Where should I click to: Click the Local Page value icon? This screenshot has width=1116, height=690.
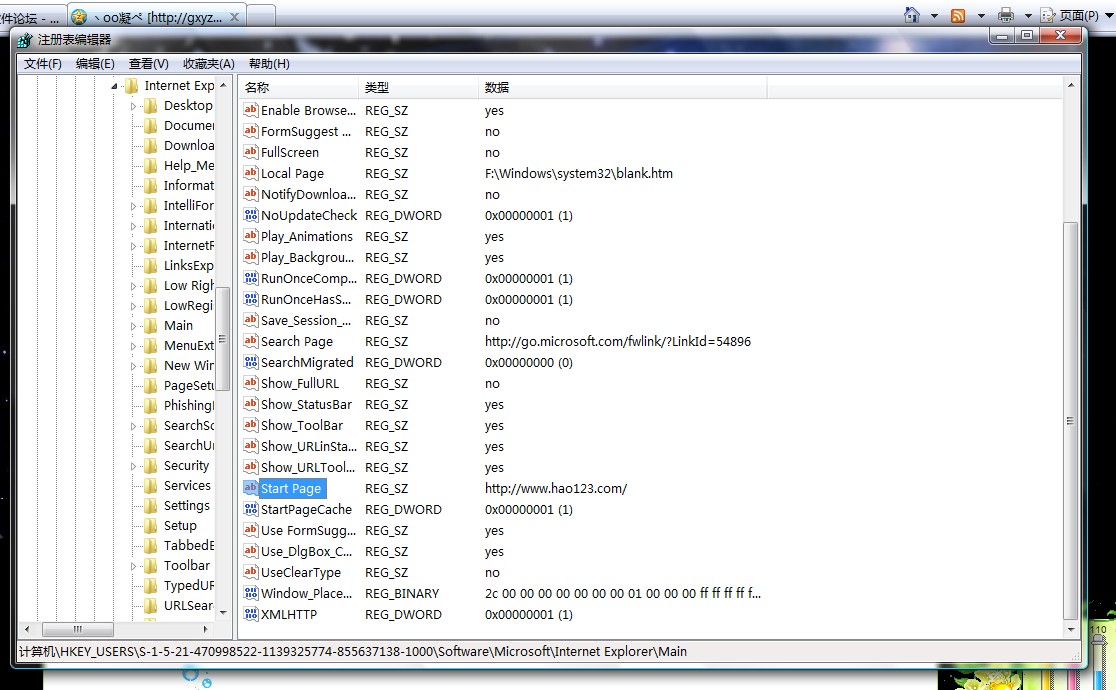pos(251,173)
